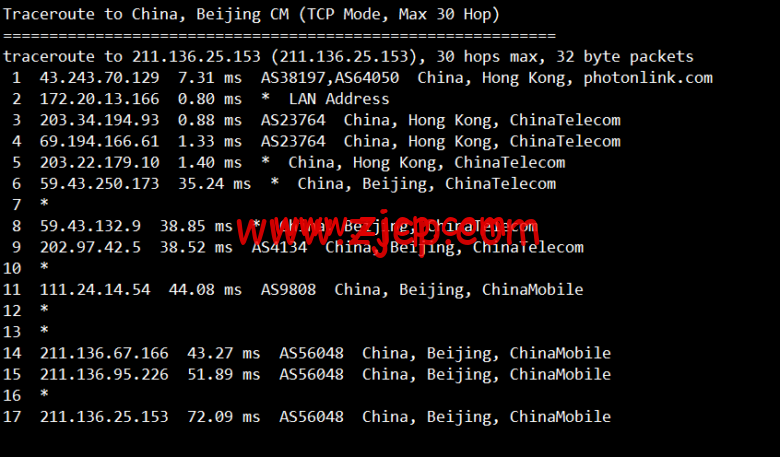Select the 51.89 ms latency value

point(224,374)
